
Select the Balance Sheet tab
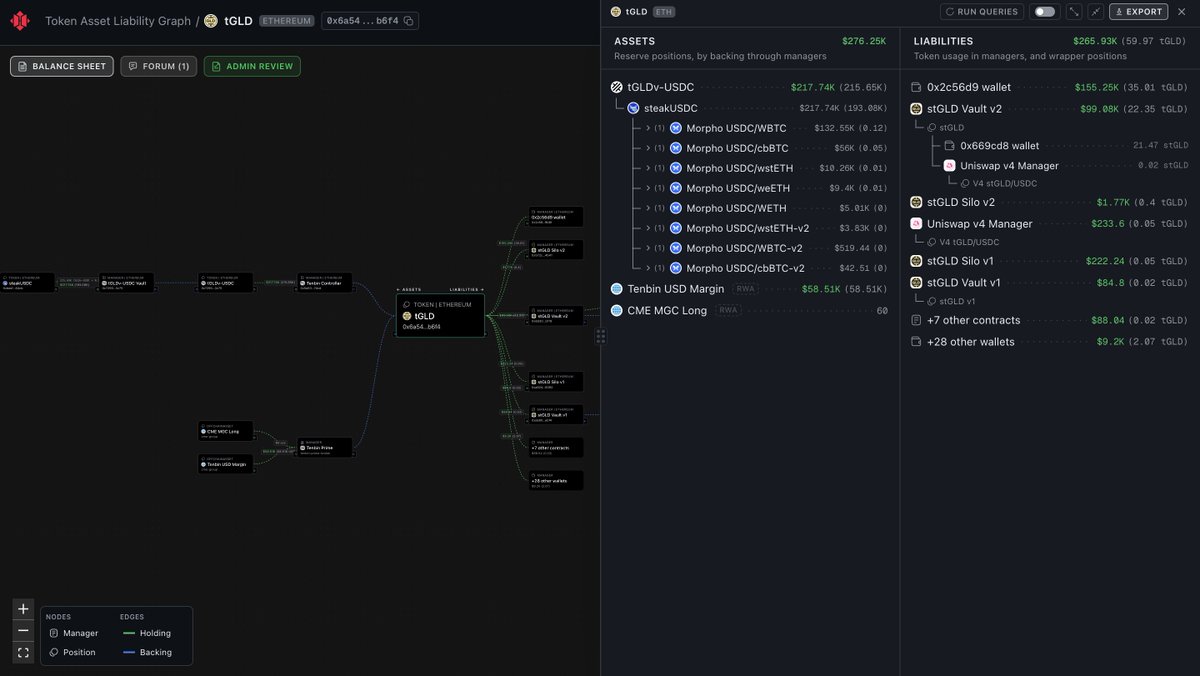pos(62,66)
